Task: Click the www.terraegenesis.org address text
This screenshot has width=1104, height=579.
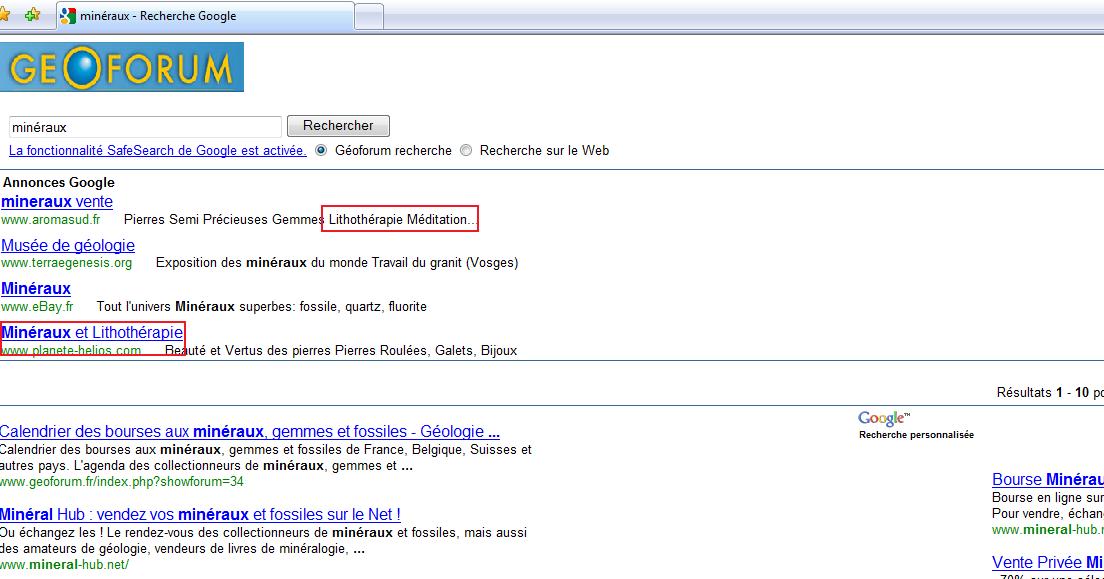Action: [x=67, y=263]
